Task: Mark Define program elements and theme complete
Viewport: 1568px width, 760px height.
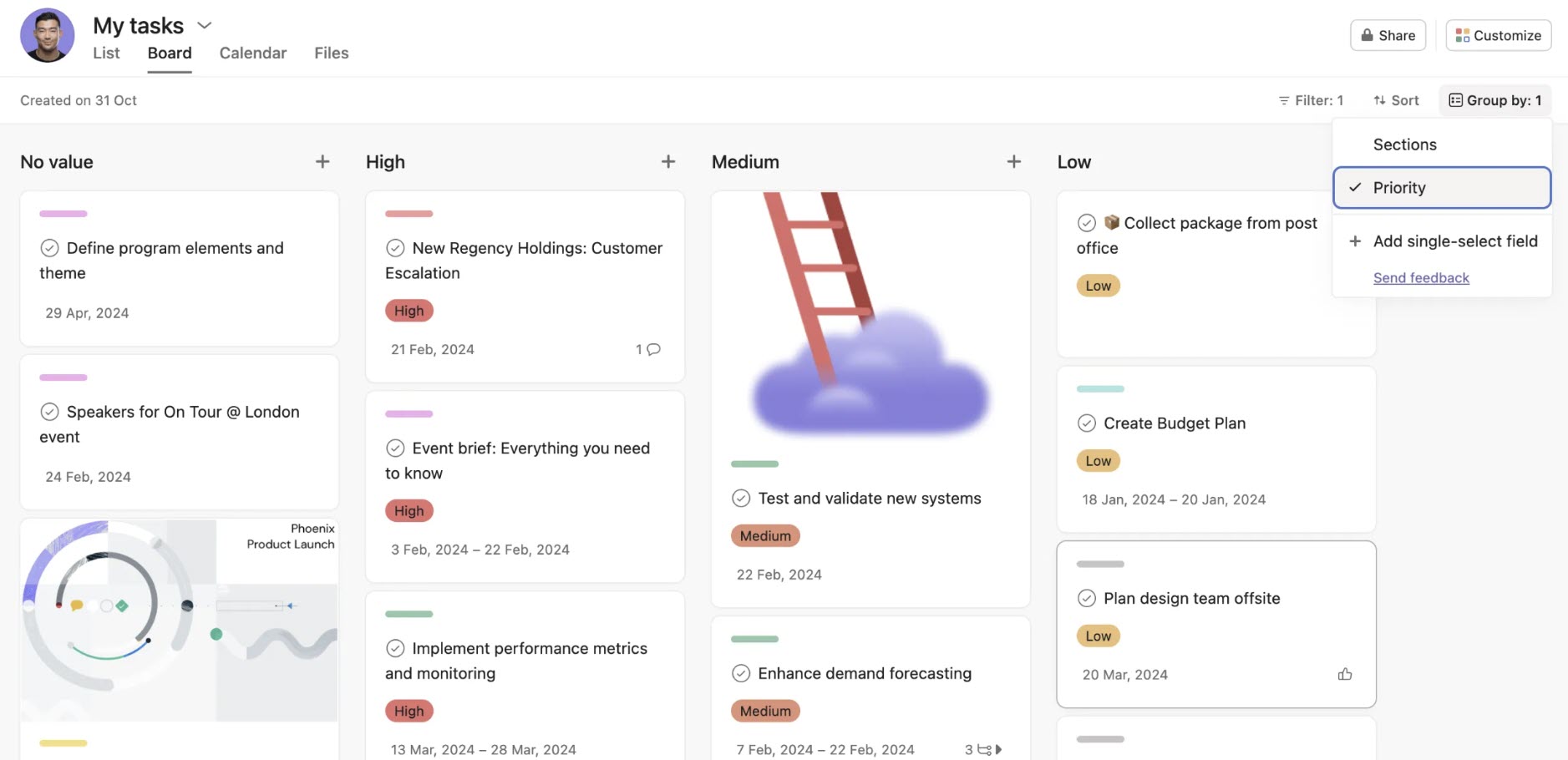Action: click(49, 247)
